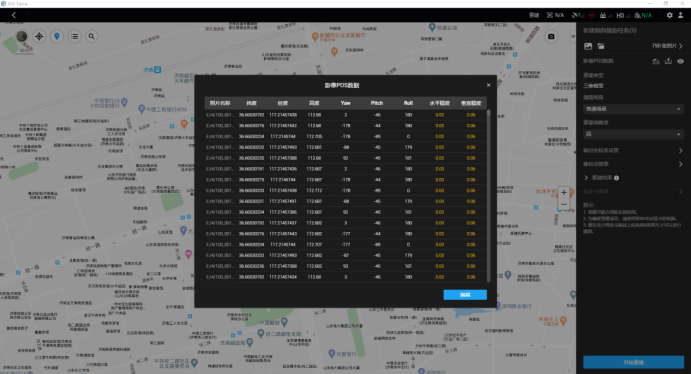Viewport: 691px width, 374px height.
Task: Click the 高度 column header
Action: 314,103
